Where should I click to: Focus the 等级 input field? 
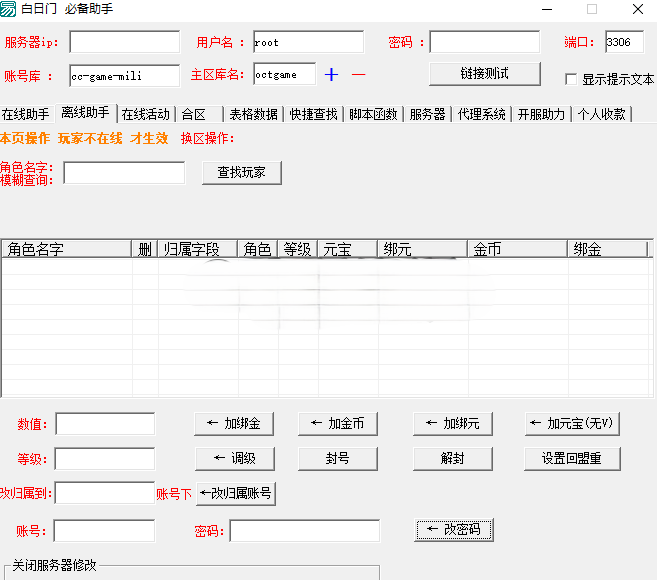105,458
